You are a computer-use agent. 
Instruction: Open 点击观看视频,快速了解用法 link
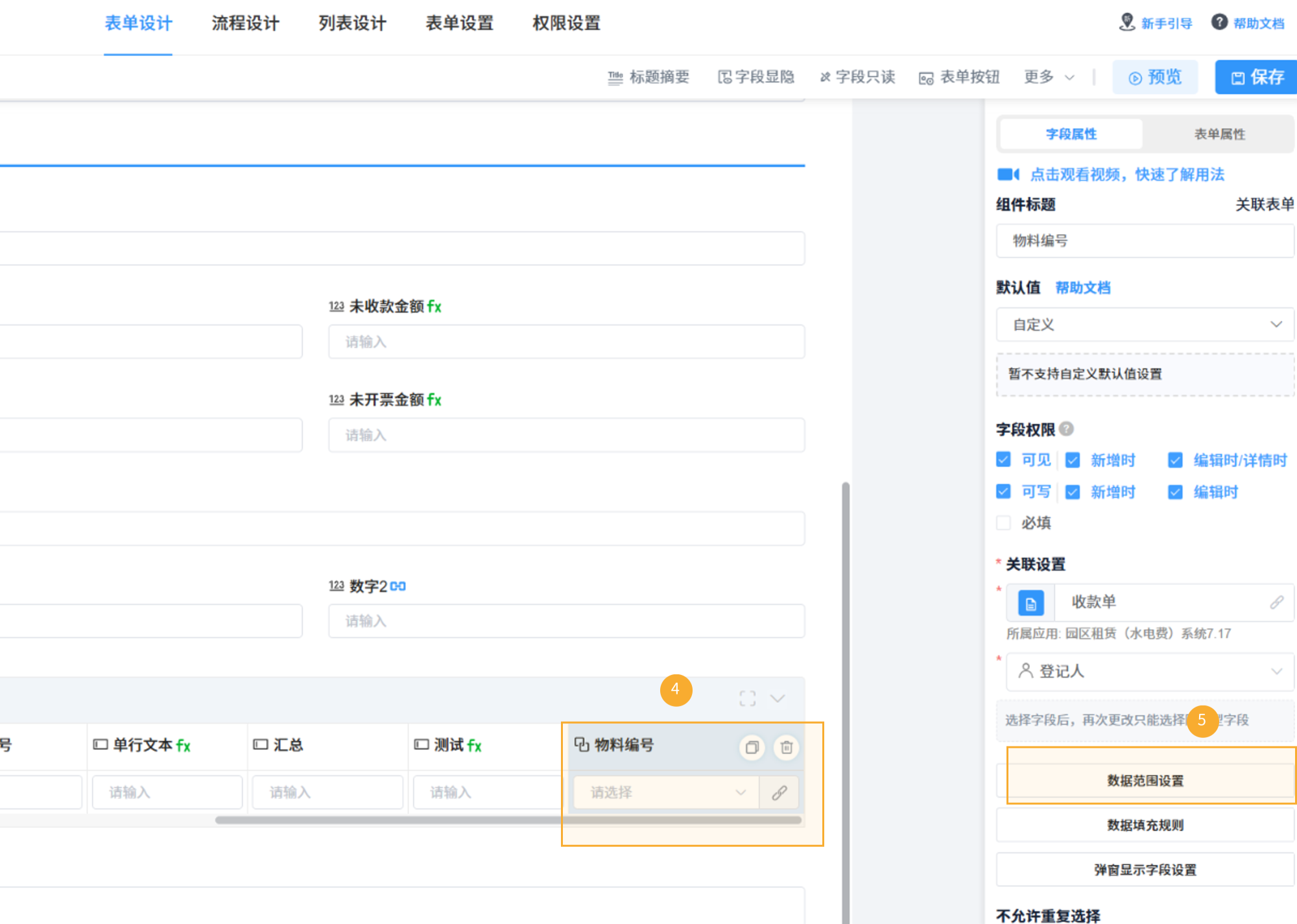pos(1127,174)
